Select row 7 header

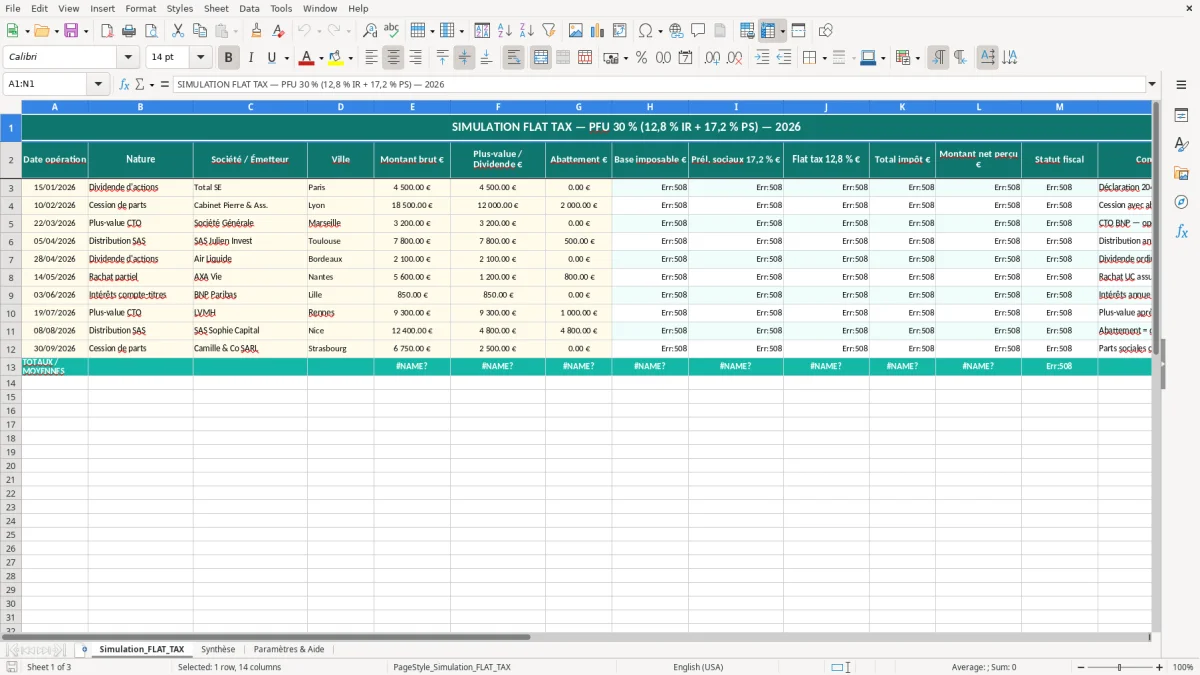click(11, 259)
